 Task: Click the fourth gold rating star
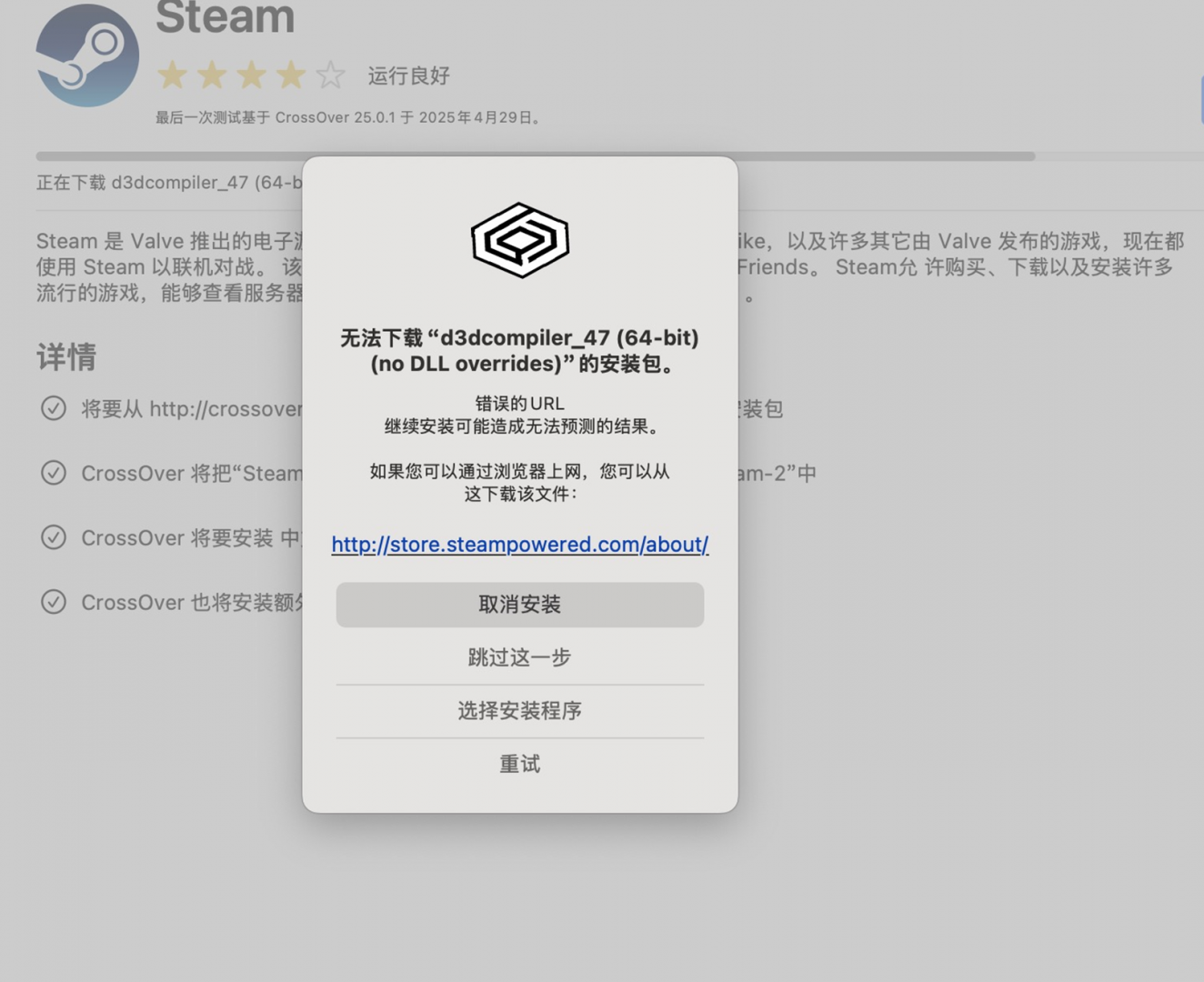[291, 75]
